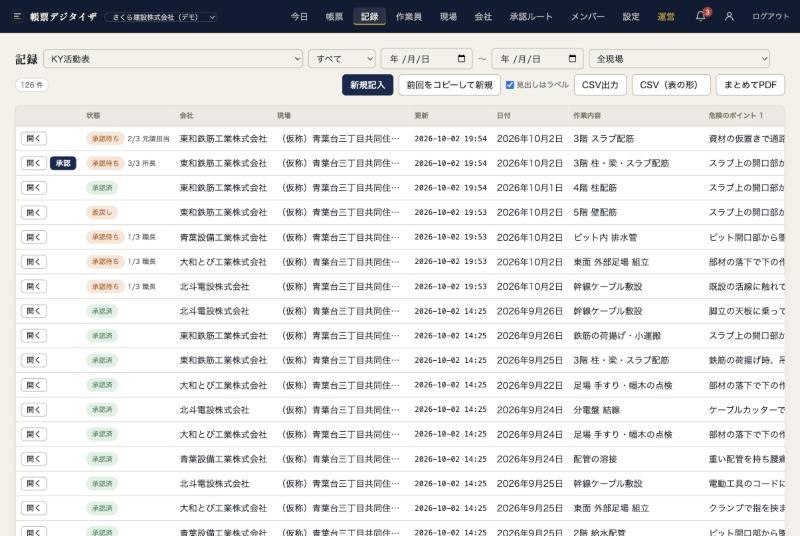Screen dimensions: 800x536
Task: Click 北斗電設株式会社 in the 分電盤 結線 row
Action: coord(214,410)
